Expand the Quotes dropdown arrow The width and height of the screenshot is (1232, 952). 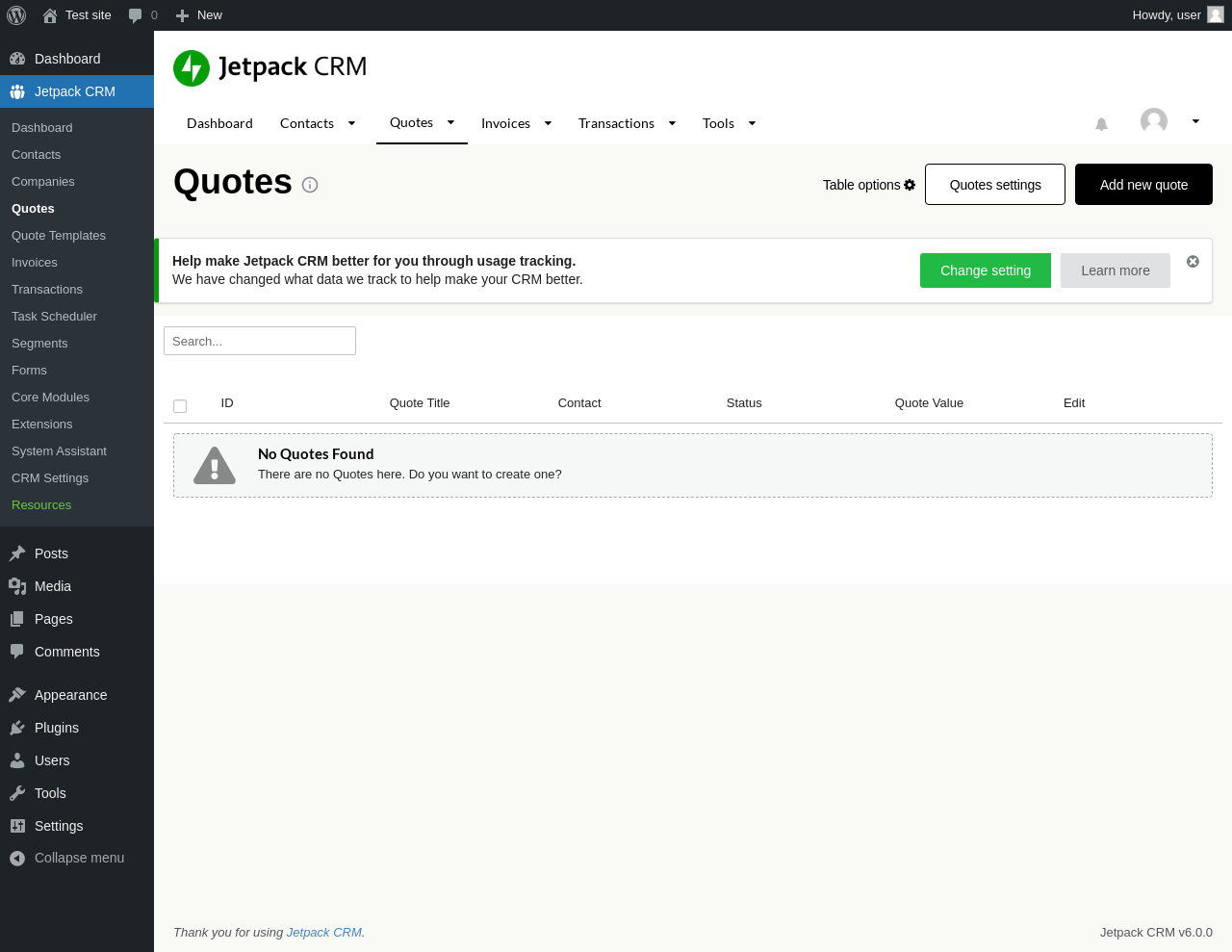click(450, 122)
